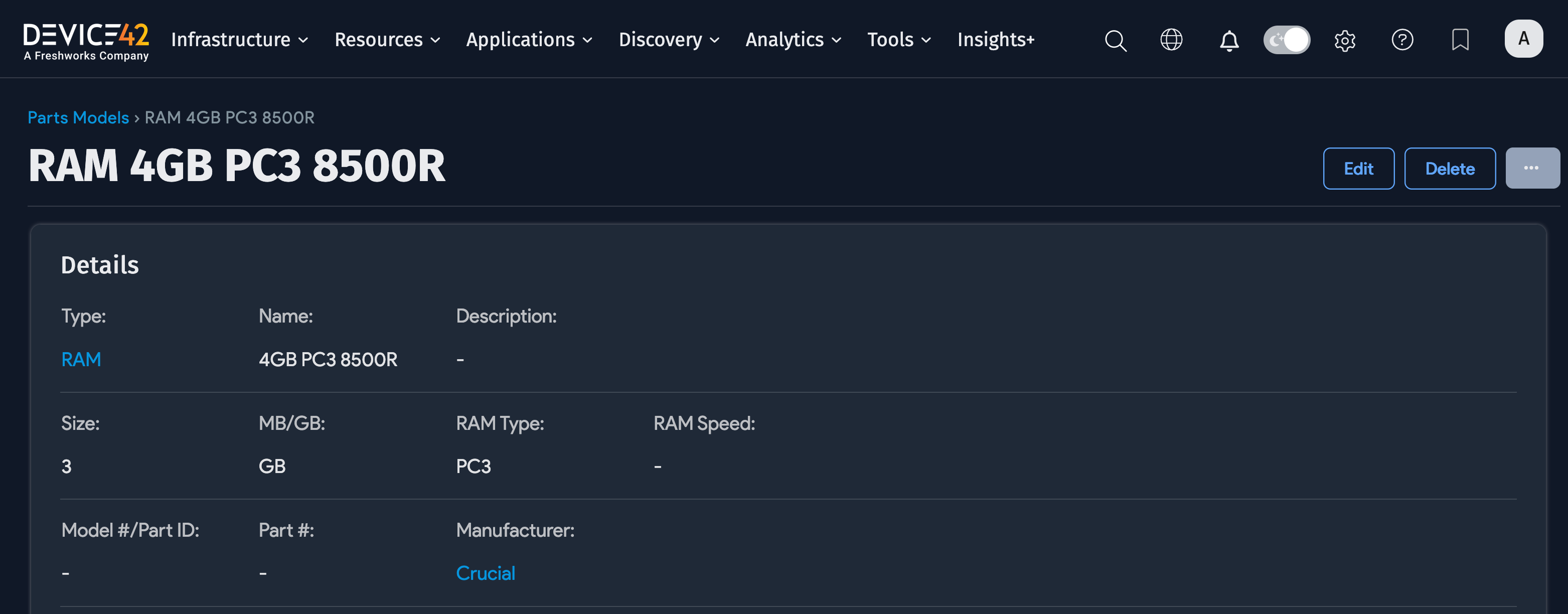Click the help question mark icon
This screenshot has height=614, width=1568.
point(1402,40)
